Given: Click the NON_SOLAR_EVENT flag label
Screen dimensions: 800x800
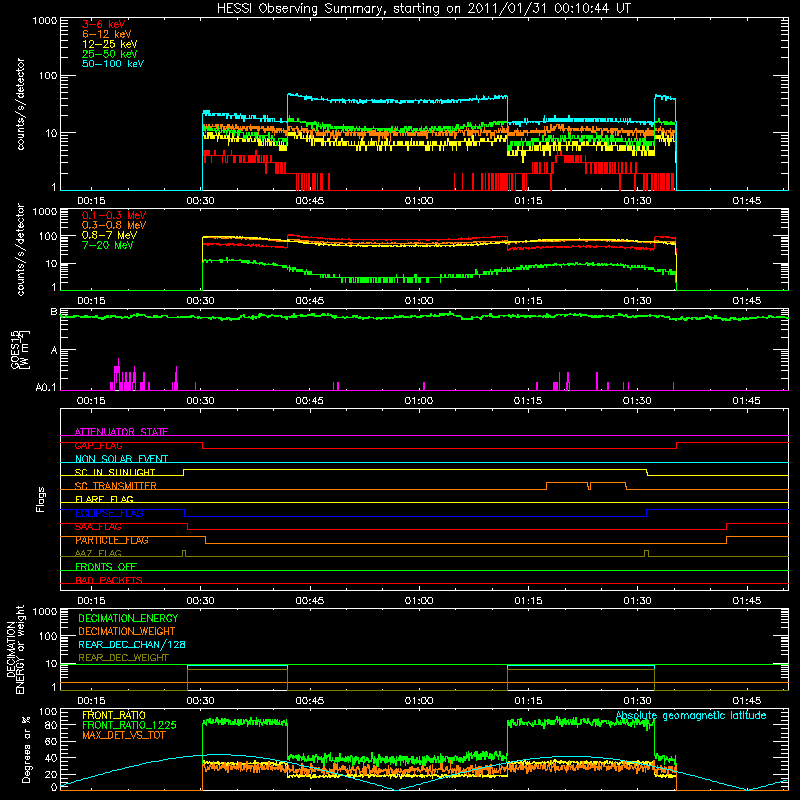Looking at the screenshot, I should pos(121,459).
